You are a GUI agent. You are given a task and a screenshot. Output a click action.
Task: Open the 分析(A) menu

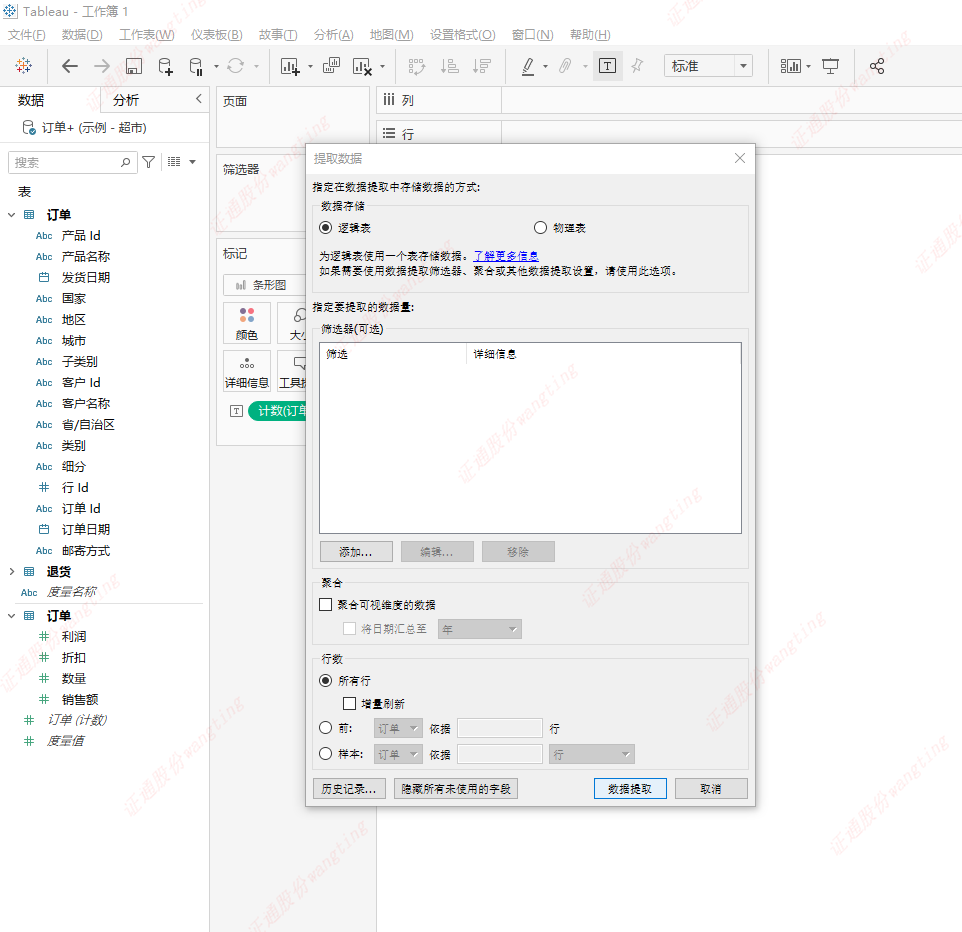pos(334,34)
